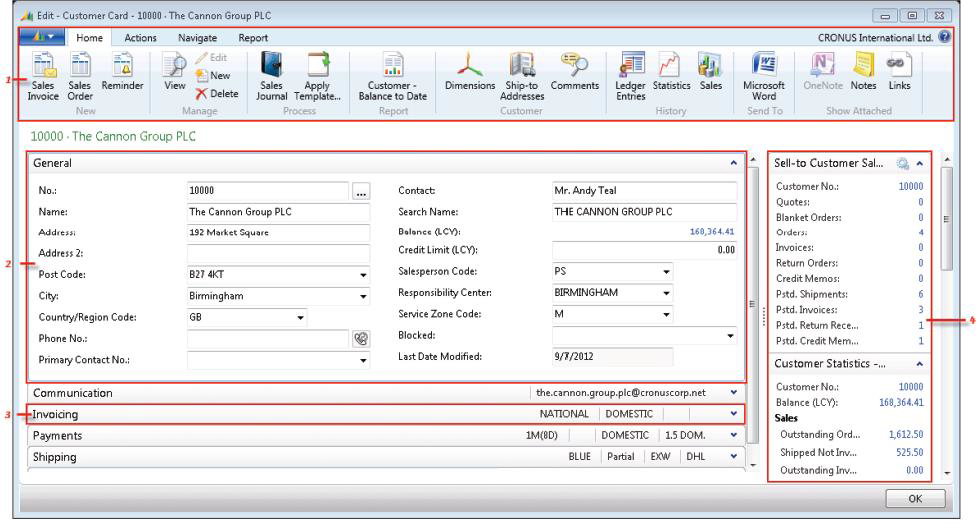Collapse Customer Statistics factbox
The image size is (979, 525).
coord(920,363)
